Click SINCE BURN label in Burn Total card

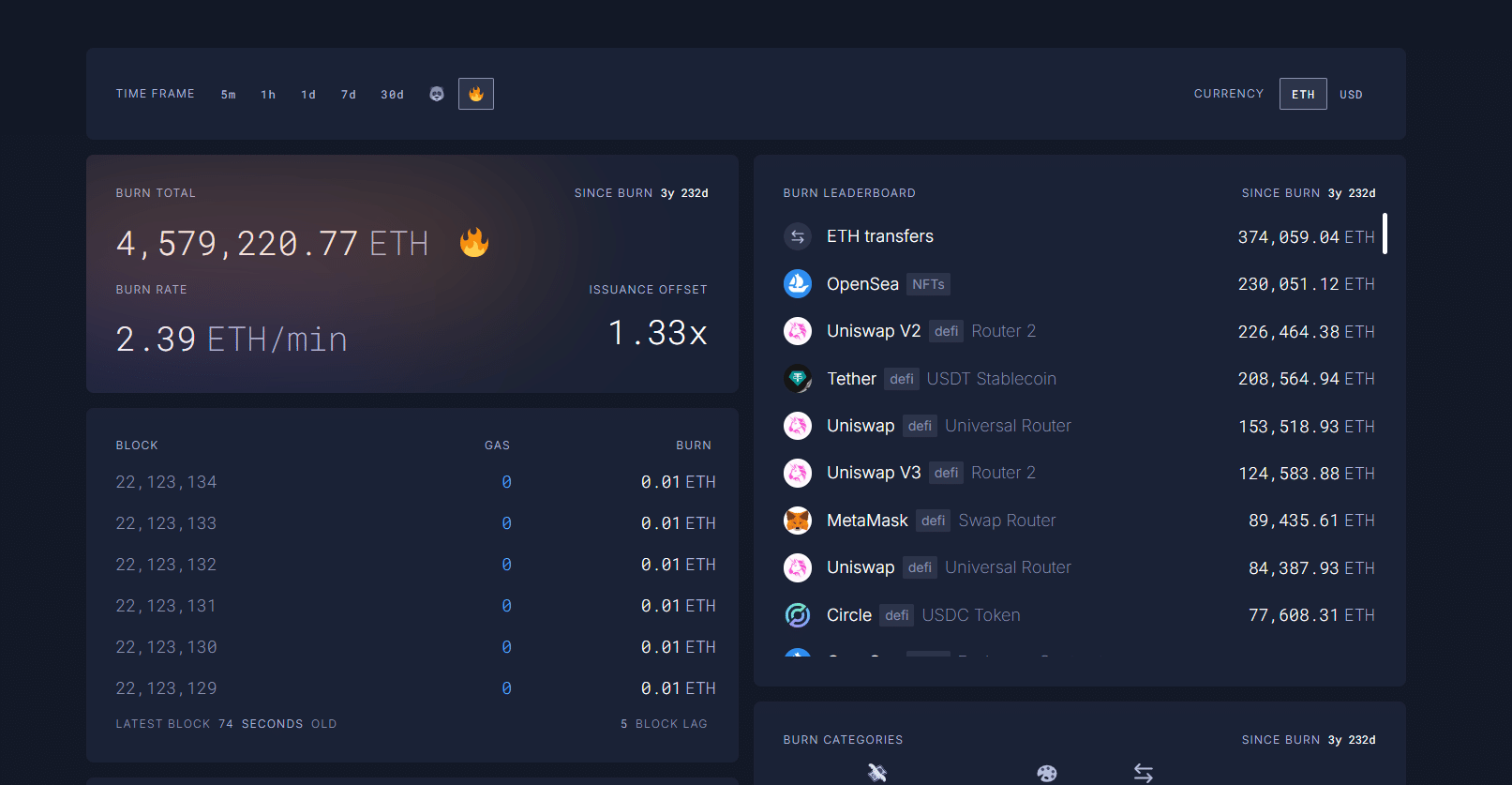pyautogui.click(x=613, y=193)
